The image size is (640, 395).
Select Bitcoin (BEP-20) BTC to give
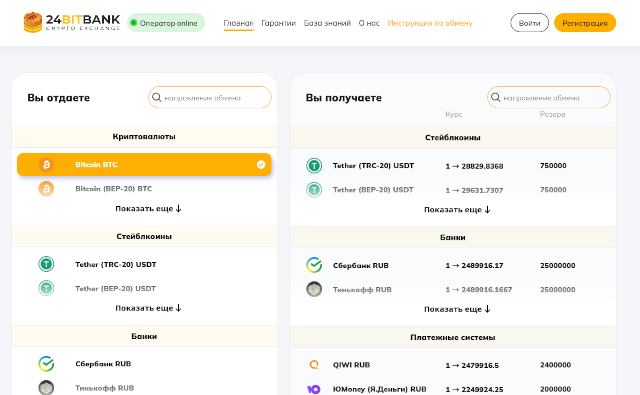(x=144, y=189)
